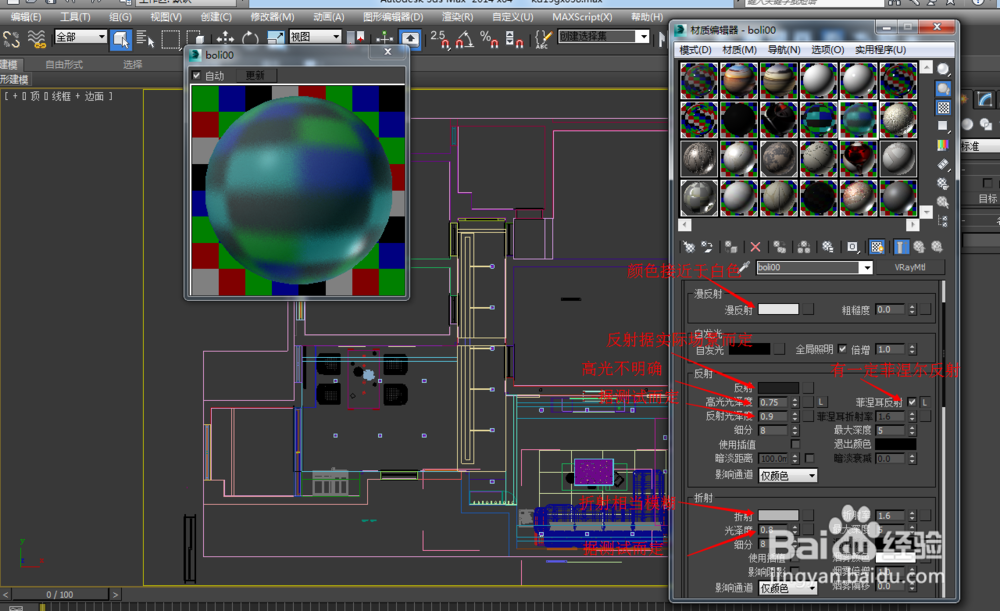Open 反射 影响通道 仅颜色 dropdown
The height and width of the screenshot is (611, 1000).
tap(788, 476)
